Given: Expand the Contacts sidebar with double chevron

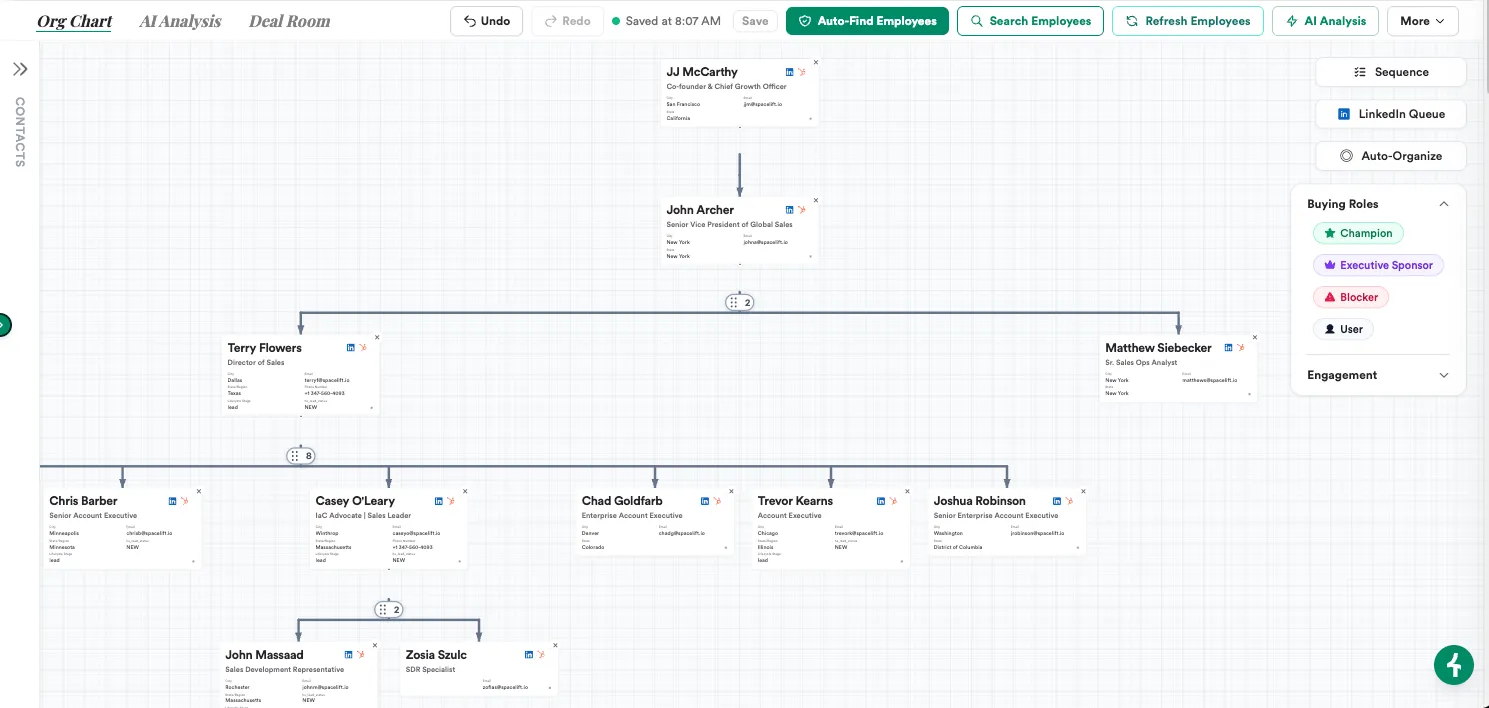Looking at the screenshot, I should tap(20, 69).
